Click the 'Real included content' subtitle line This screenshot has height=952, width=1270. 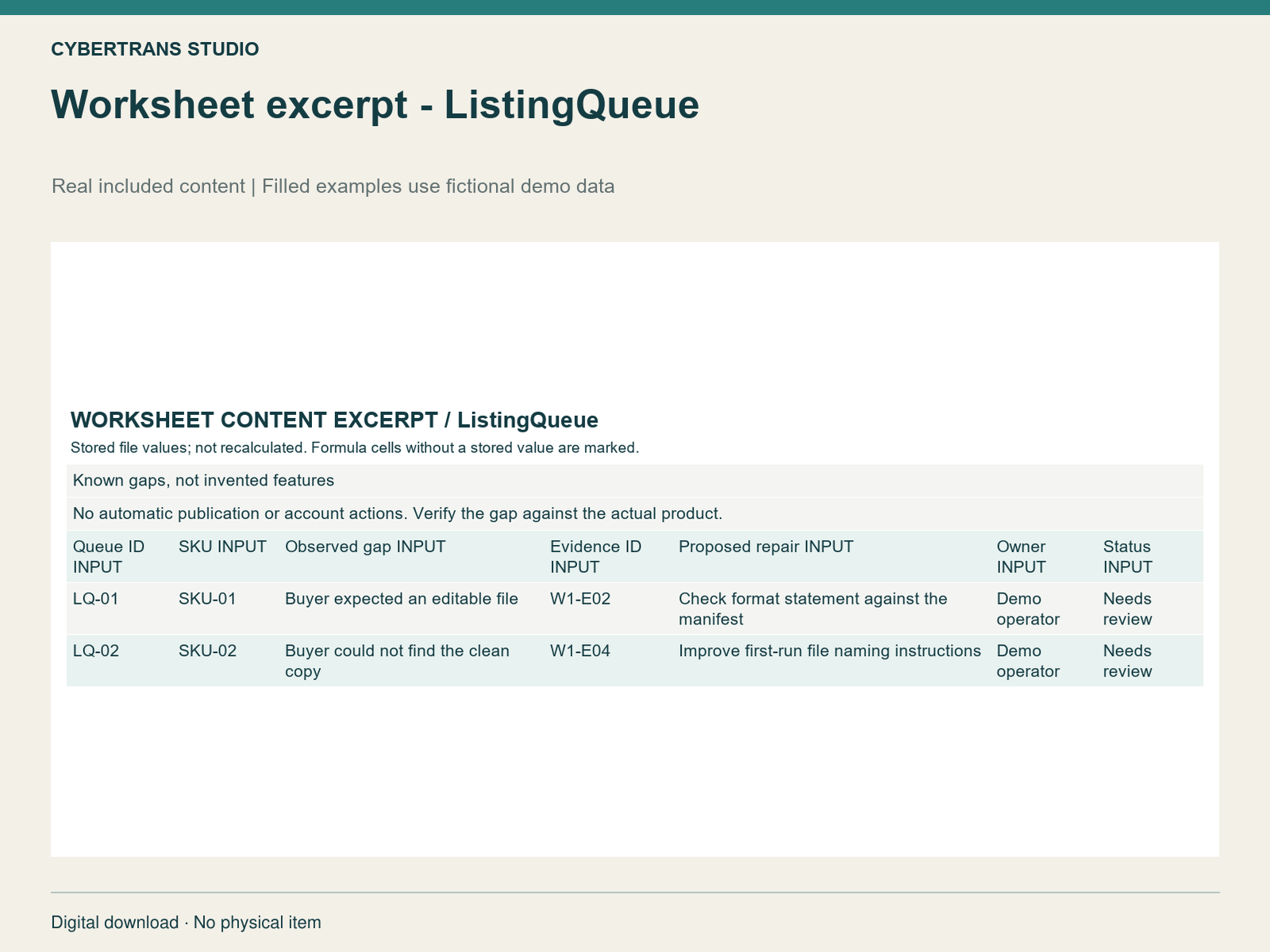[x=333, y=186]
